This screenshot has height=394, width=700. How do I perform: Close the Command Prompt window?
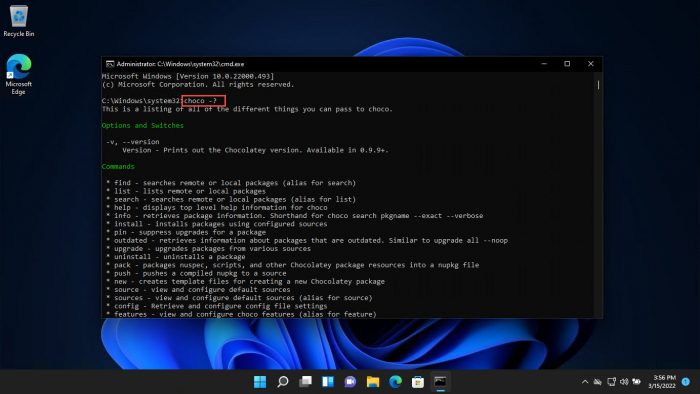(591, 64)
